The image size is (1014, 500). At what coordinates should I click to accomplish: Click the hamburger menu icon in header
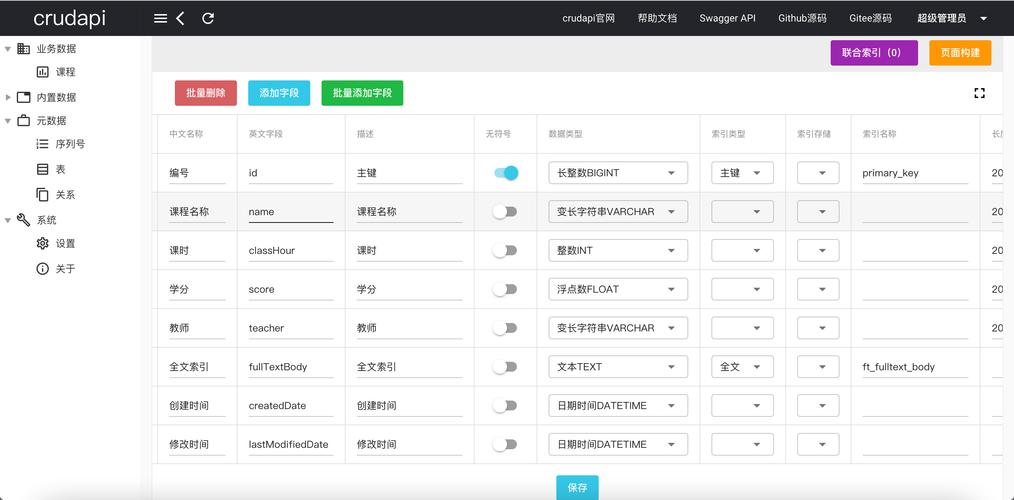[160, 18]
